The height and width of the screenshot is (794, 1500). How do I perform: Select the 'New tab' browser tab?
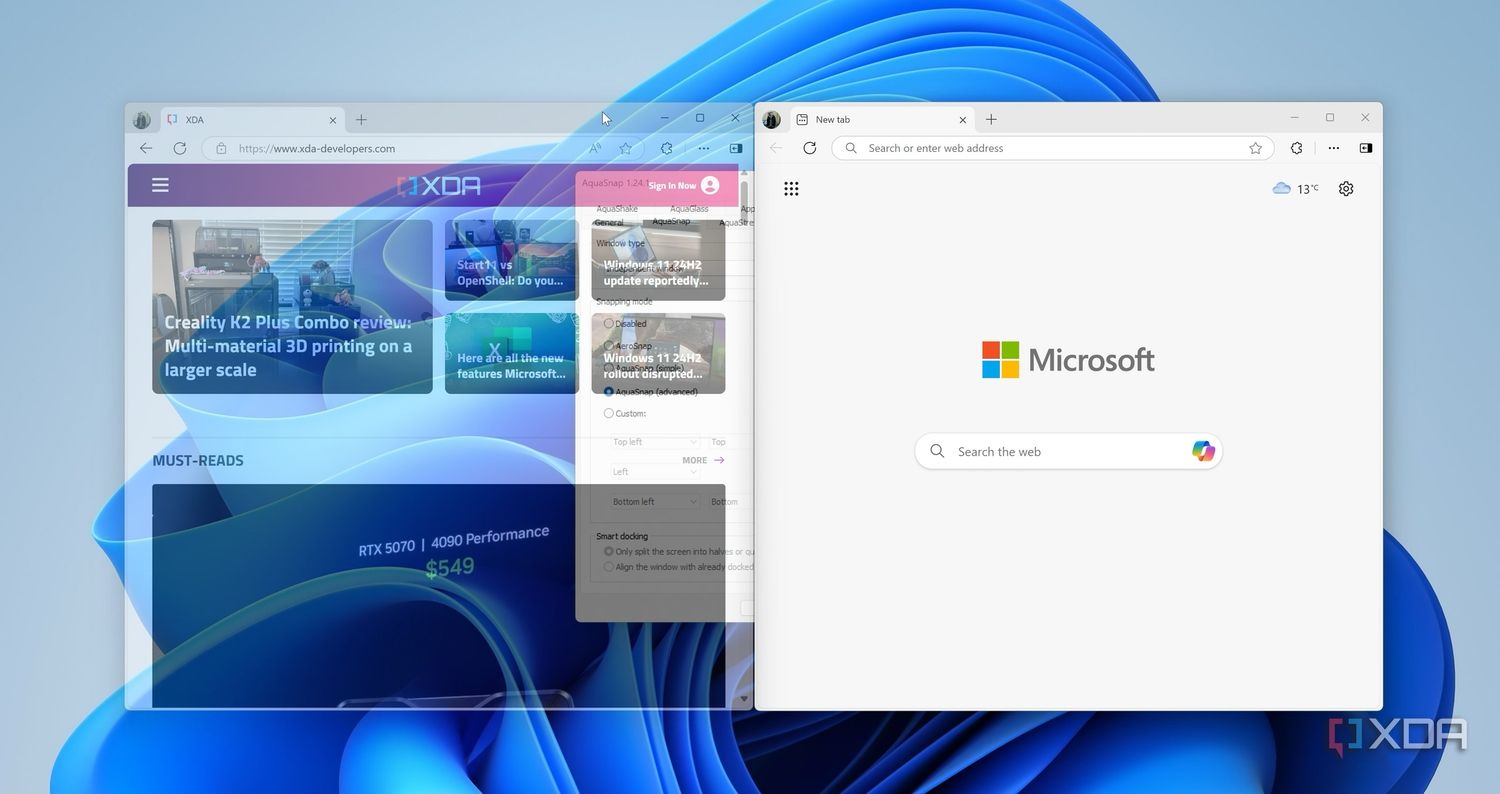882,120
